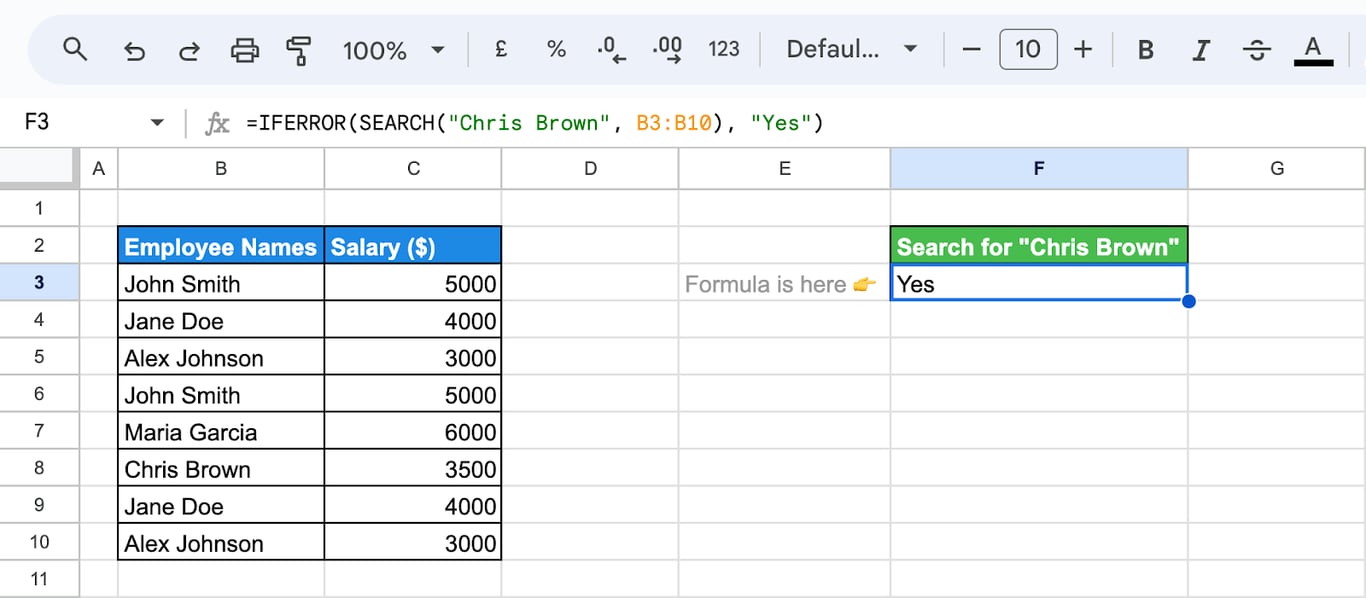The height and width of the screenshot is (598, 1366).
Task: Increase font size with plus button
Action: point(1083,49)
